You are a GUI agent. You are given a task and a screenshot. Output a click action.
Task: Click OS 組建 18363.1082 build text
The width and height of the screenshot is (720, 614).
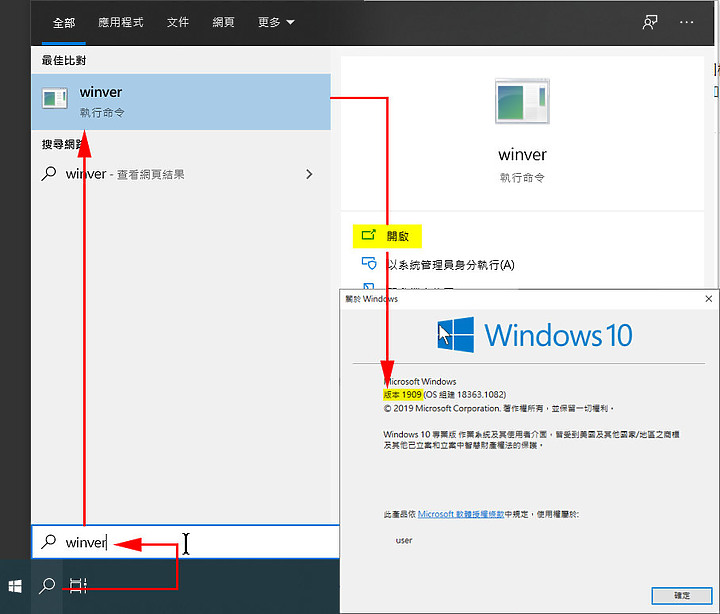coord(465,394)
